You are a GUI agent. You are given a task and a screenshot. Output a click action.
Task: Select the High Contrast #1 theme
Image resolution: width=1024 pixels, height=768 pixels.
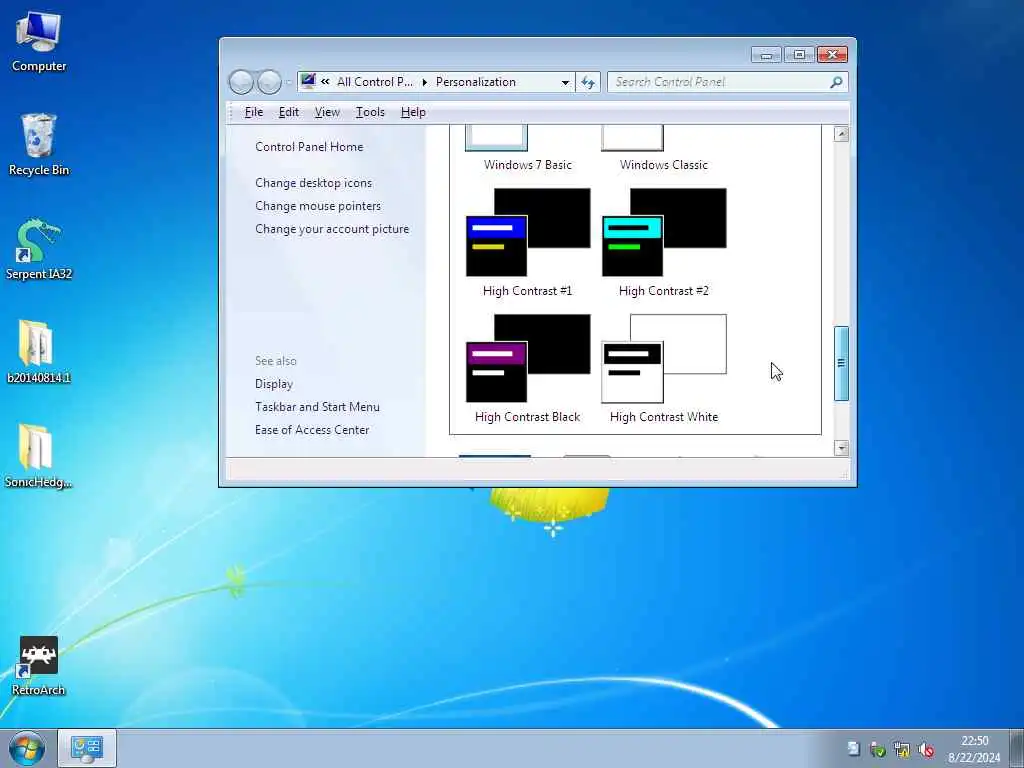click(x=528, y=243)
